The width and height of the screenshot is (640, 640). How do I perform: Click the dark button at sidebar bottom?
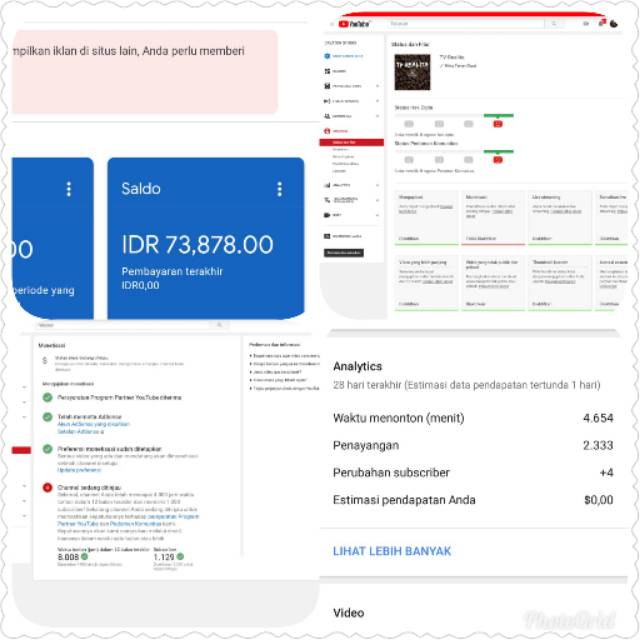point(344,253)
